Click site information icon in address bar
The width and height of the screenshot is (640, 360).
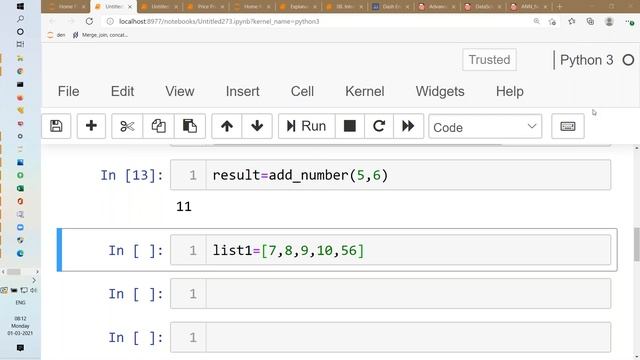click(x=110, y=21)
